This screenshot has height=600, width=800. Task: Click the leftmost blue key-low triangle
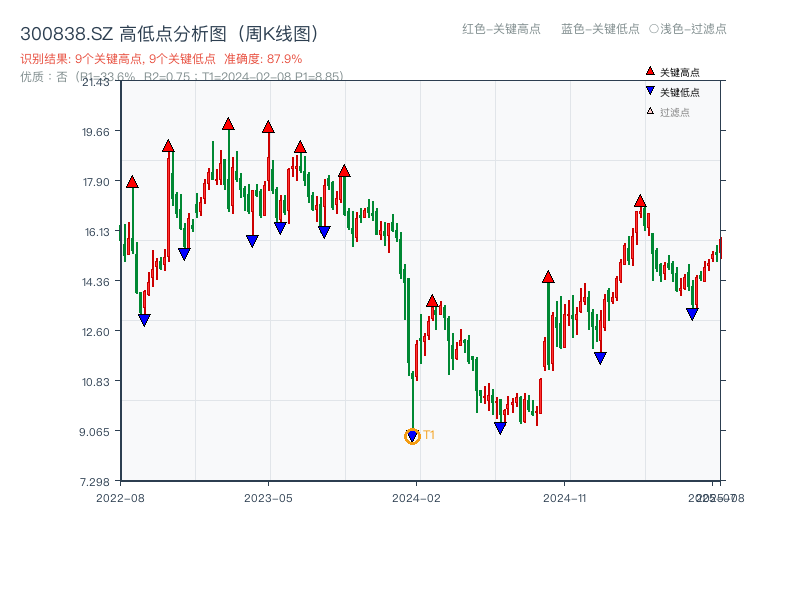(x=144, y=320)
